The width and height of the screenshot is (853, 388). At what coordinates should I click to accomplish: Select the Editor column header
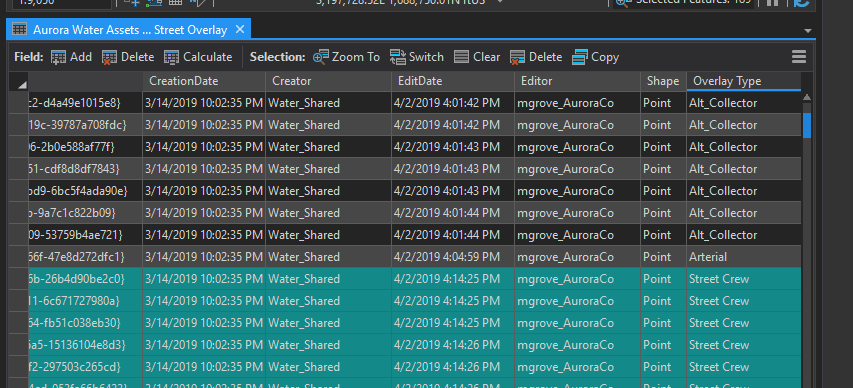[x=577, y=81]
